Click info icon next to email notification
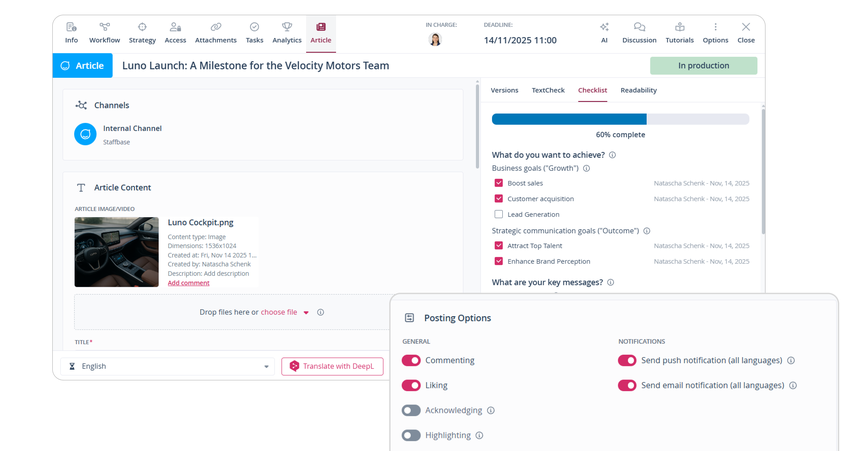This screenshot has width=858, height=451. (x=793, y=386)
